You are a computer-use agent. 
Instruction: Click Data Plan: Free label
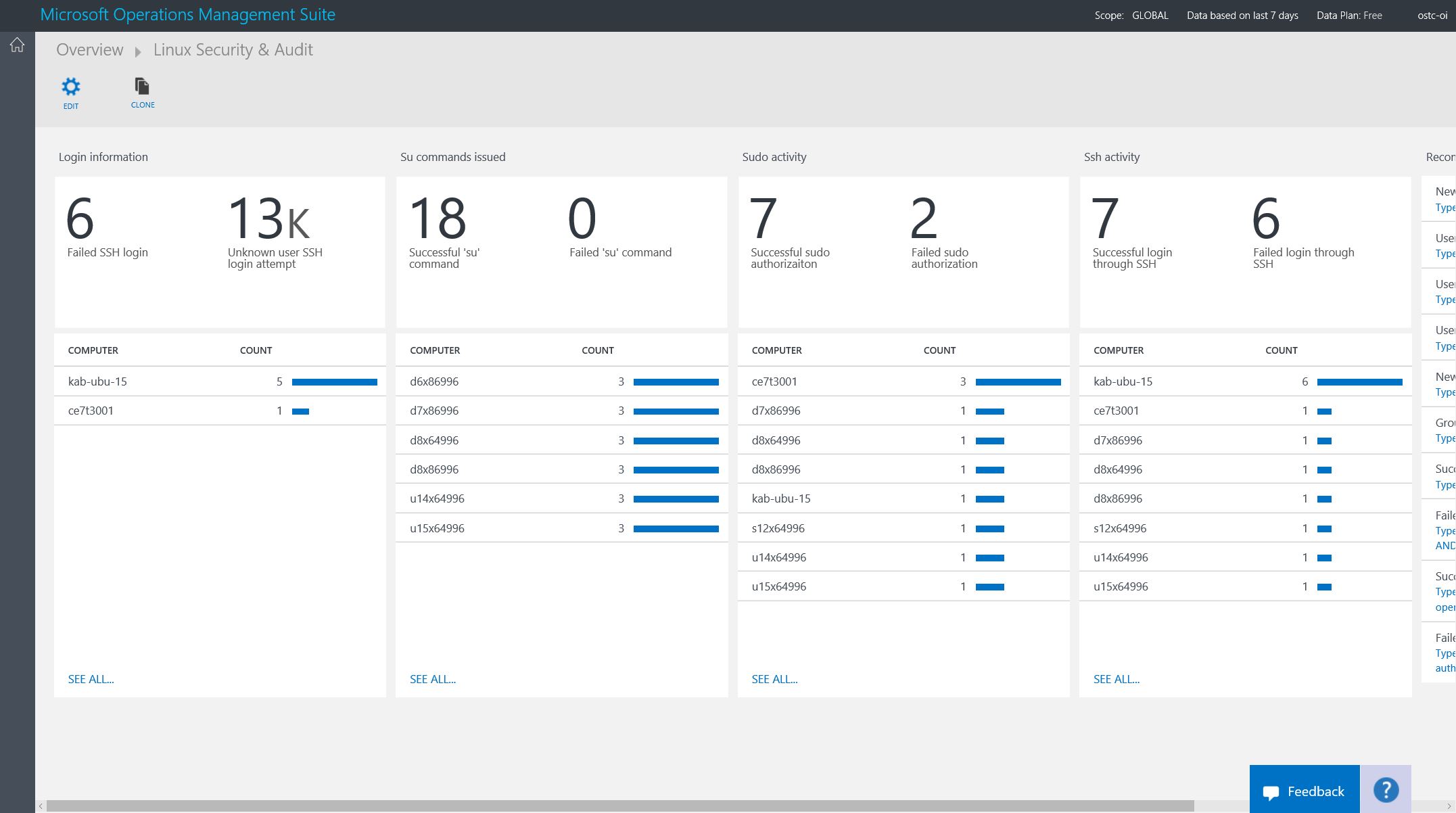1349,16
